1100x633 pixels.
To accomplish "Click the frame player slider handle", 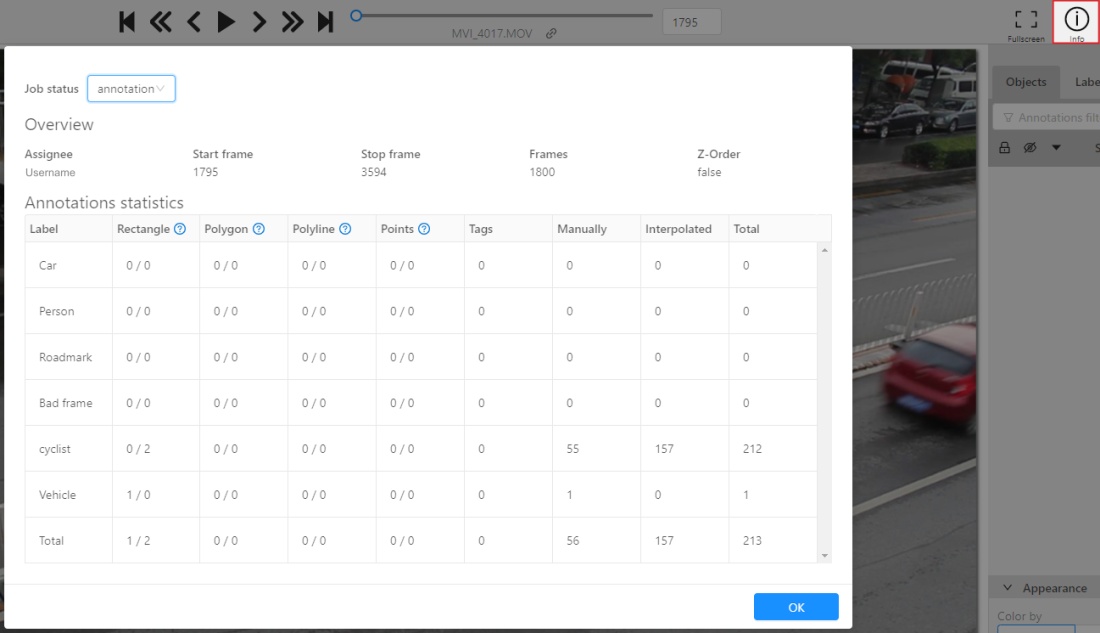I will click(356, 16).
